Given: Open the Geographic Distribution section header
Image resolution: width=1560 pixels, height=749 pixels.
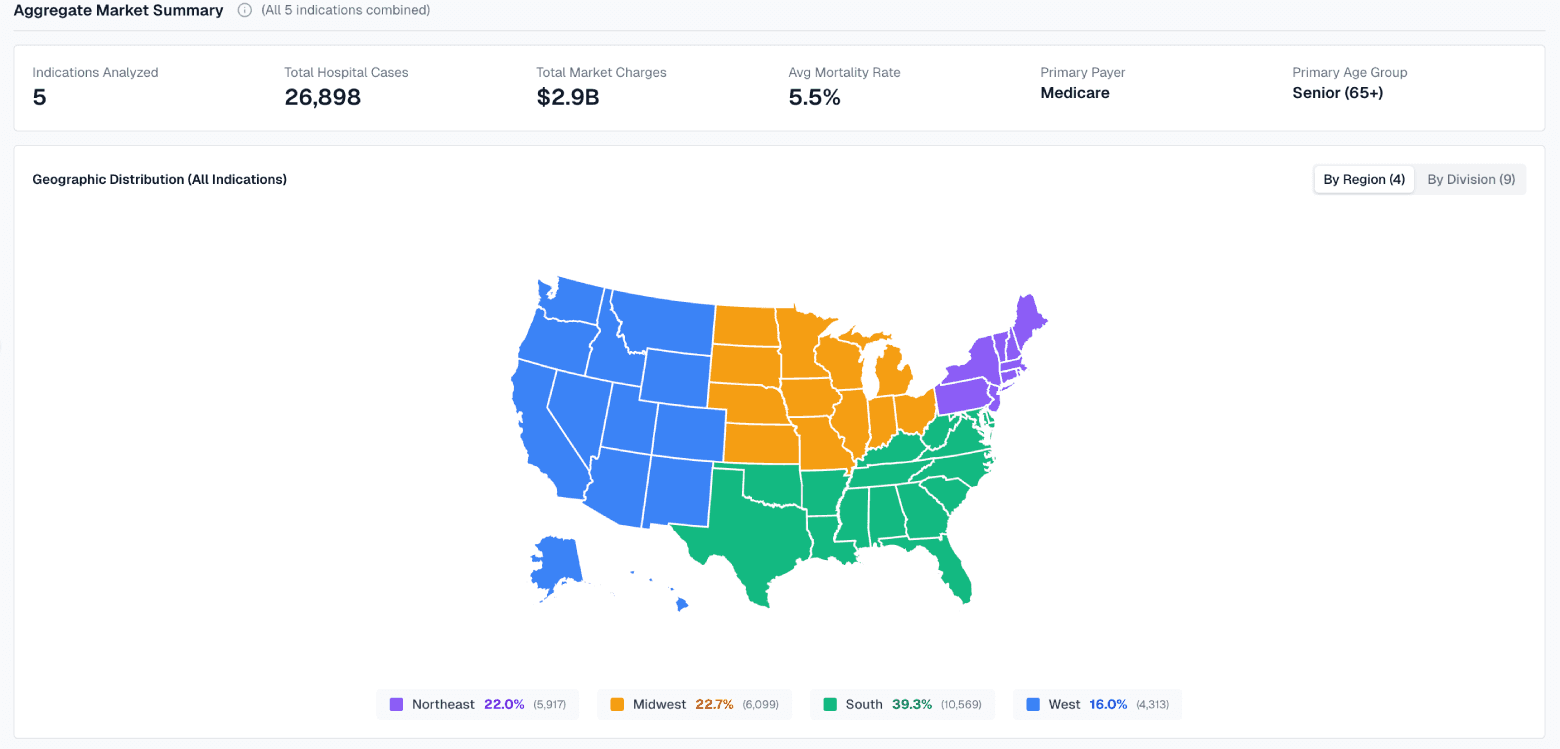Looking at the screenshot, I should [159, 179].
